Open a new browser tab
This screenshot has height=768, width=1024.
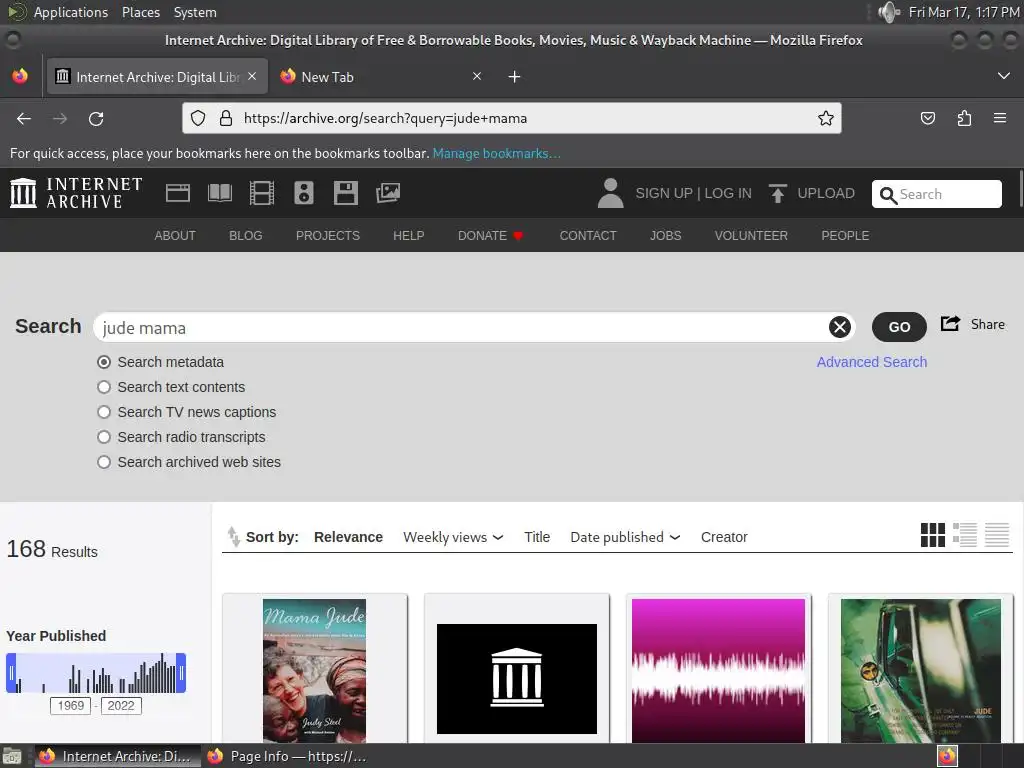(x=515, y=77)
